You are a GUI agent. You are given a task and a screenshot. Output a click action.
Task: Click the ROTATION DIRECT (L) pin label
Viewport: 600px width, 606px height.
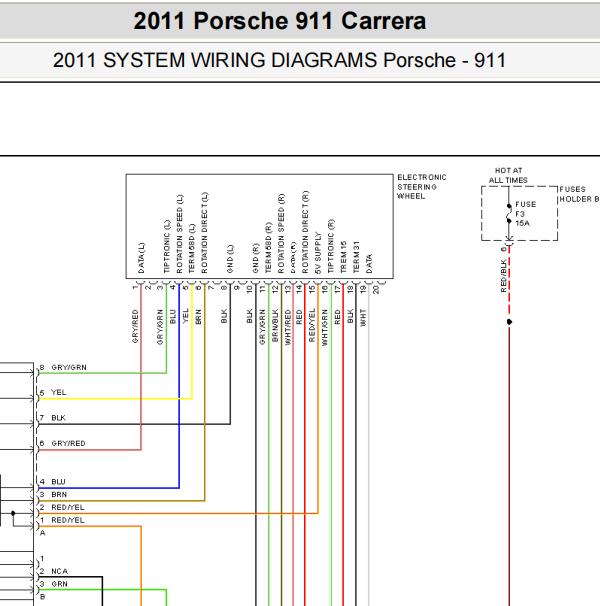pos(205,232)
